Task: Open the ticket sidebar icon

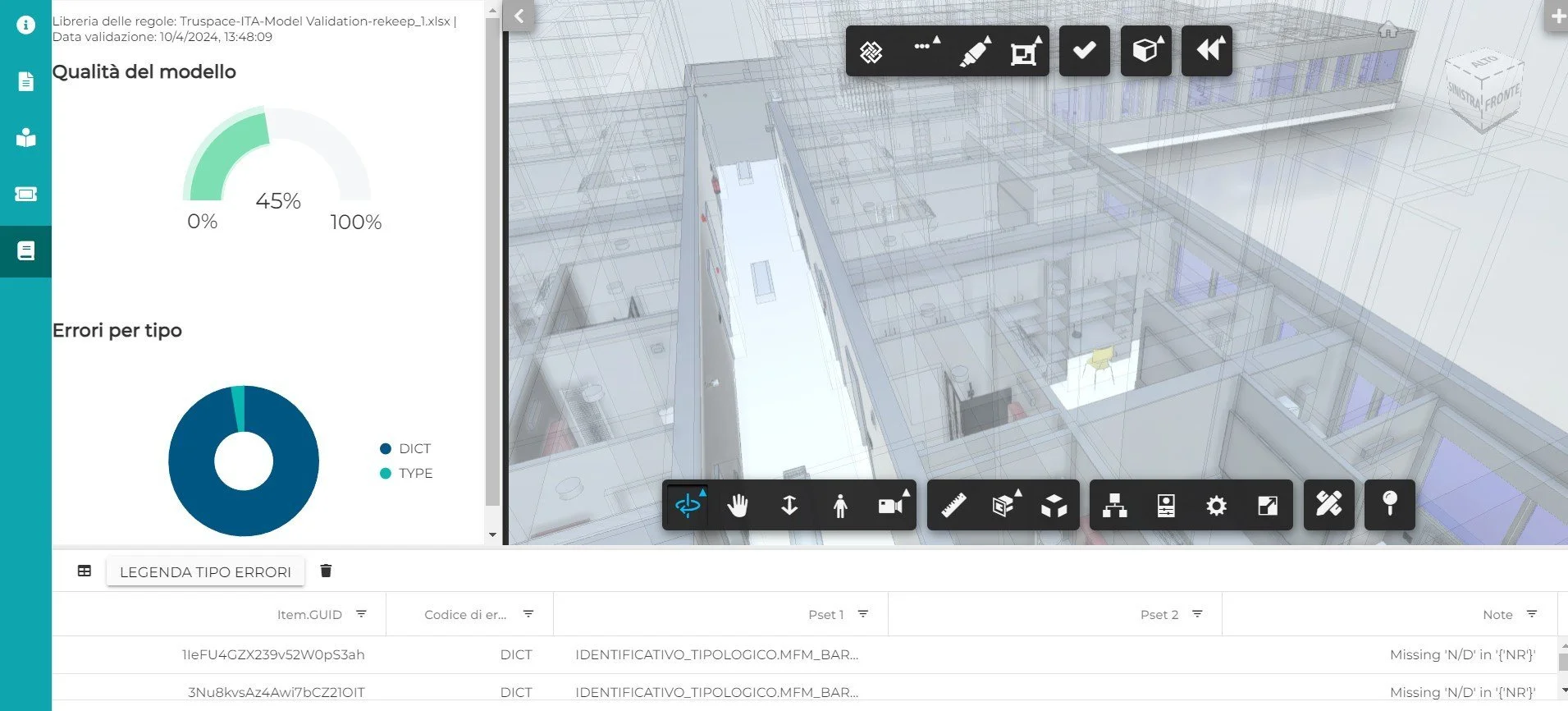Action: [x=25, y=194]
